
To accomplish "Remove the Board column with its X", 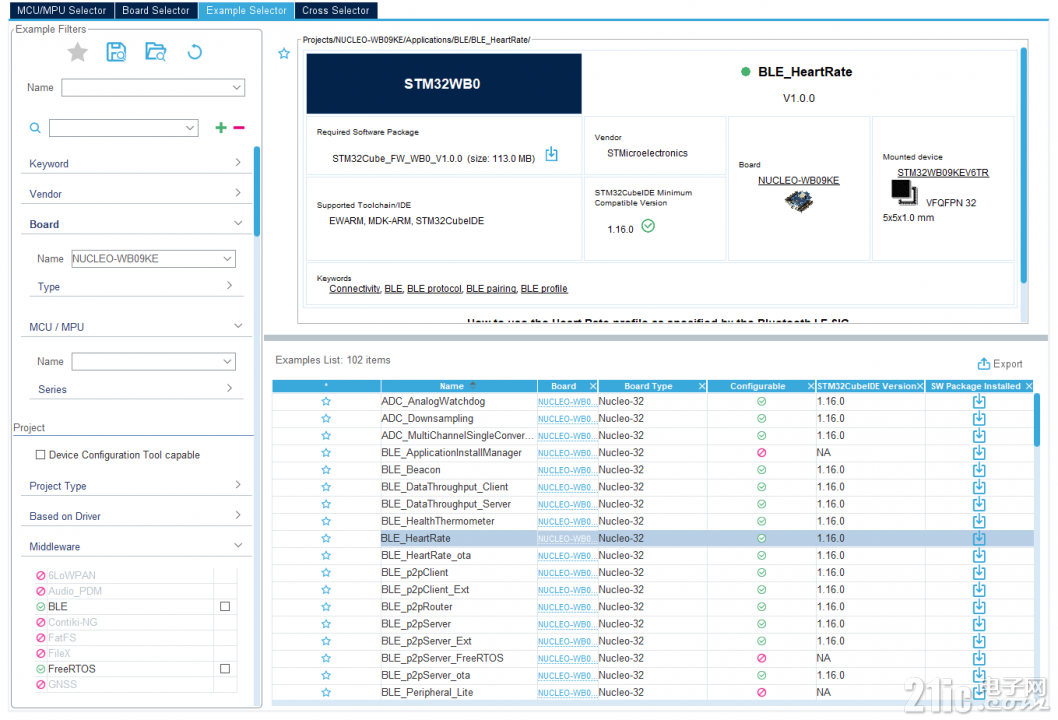I will (593, 386).
